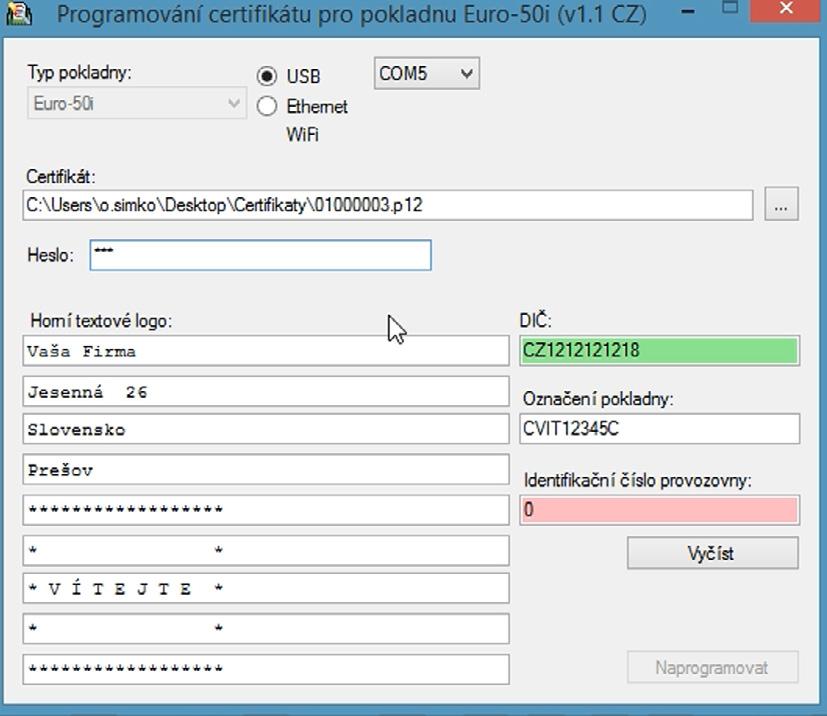Image resolution: width=827 pixels, height=716 pixels.
Task: Open the COM5 port dropdown
Action: 427,73
